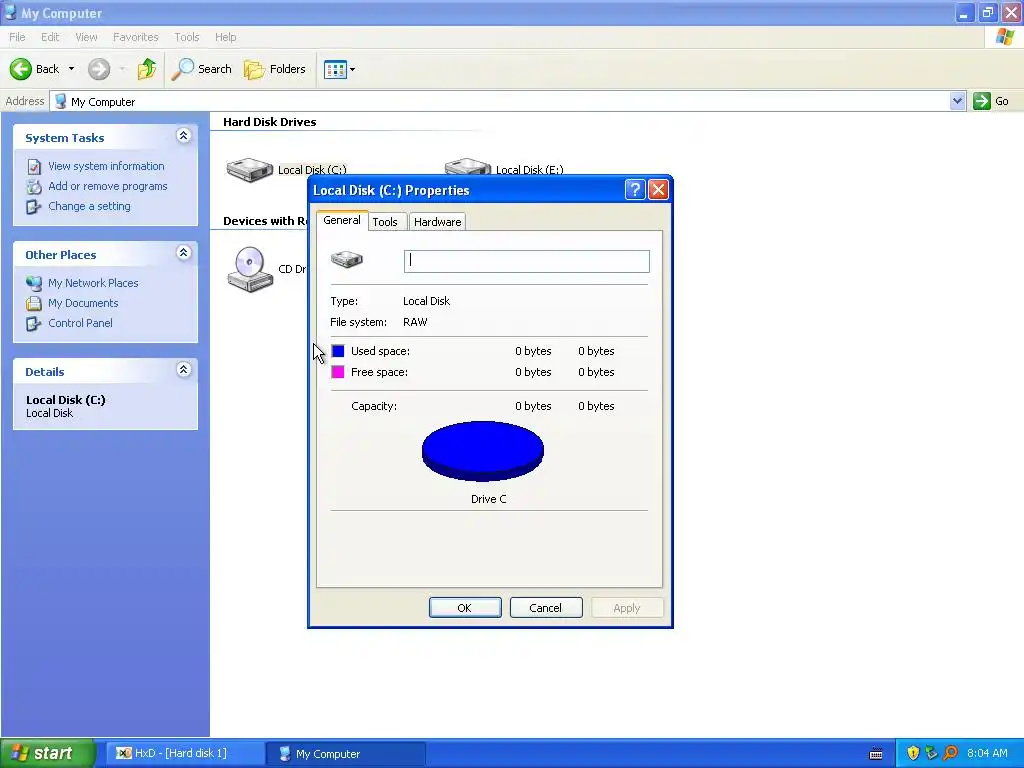
Task: Click the Windows flag logo in menu bar
Action: (x=1004, y=37)
